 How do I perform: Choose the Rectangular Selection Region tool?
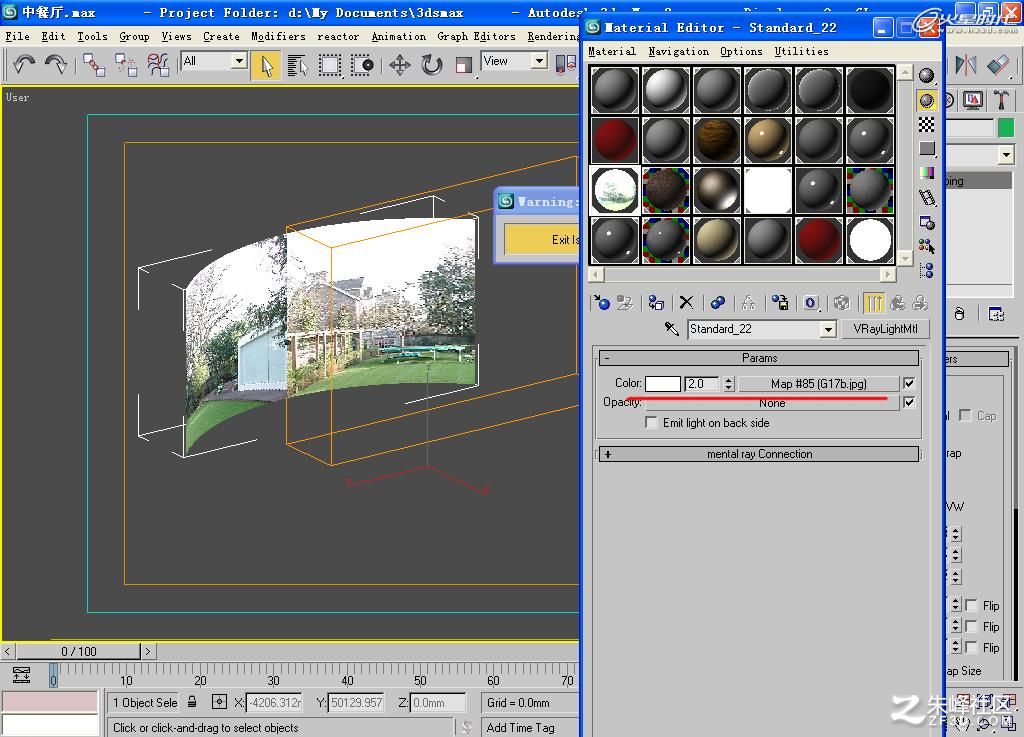point(330,65)
